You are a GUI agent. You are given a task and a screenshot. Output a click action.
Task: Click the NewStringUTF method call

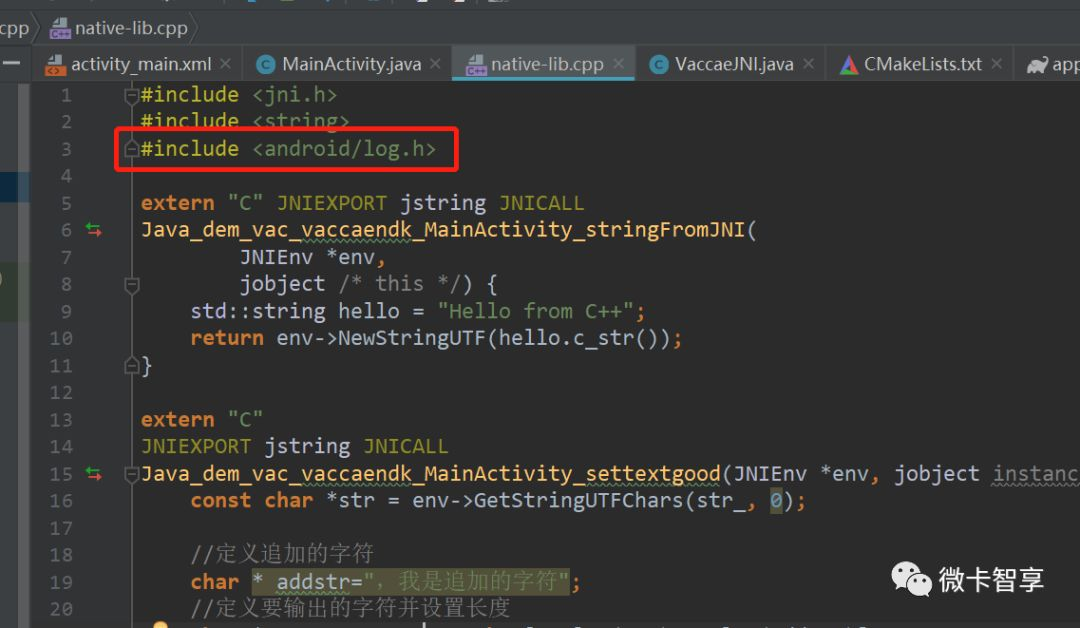411,338
